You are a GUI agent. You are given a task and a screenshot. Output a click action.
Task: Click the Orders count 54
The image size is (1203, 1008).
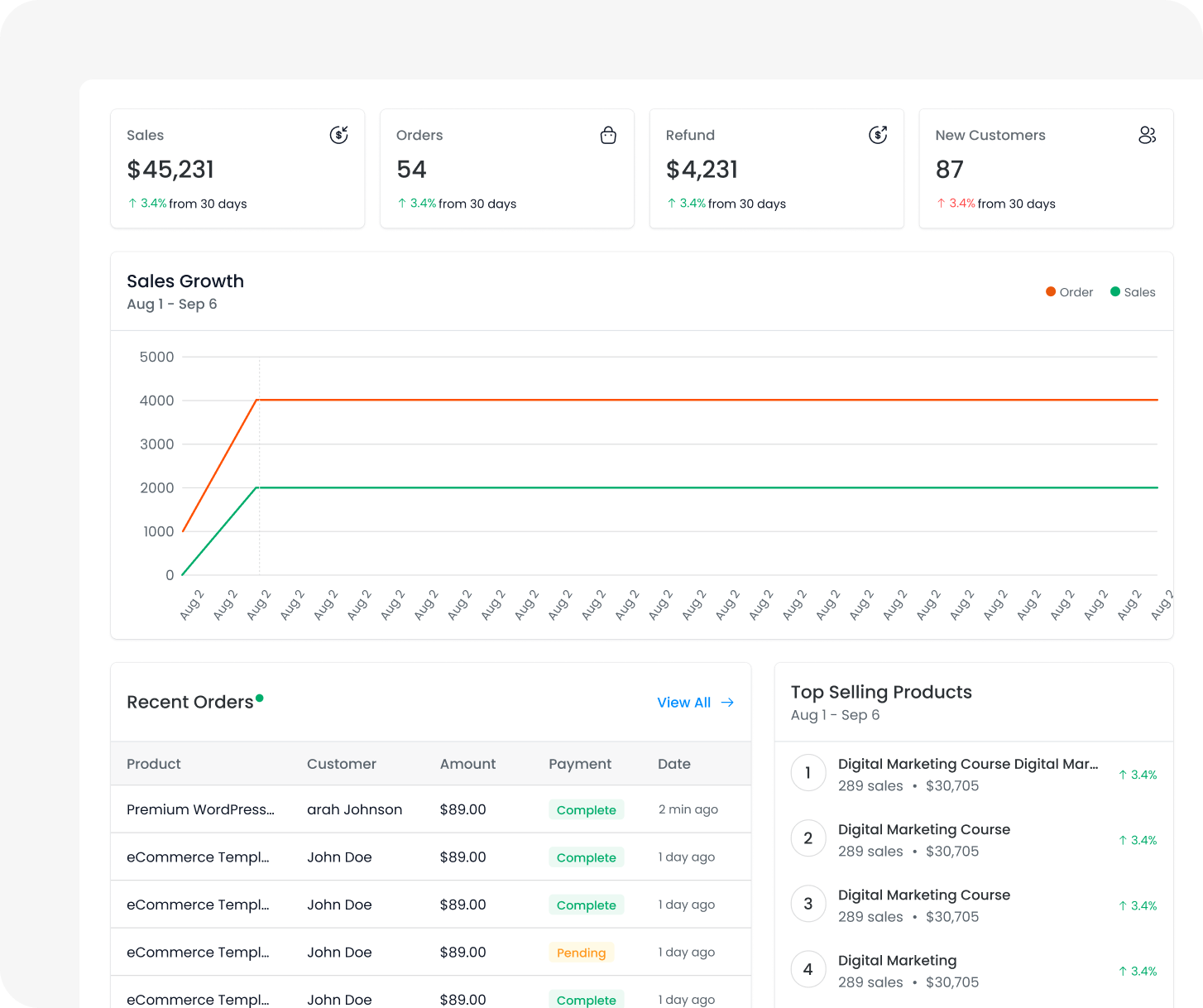[411, 170]
